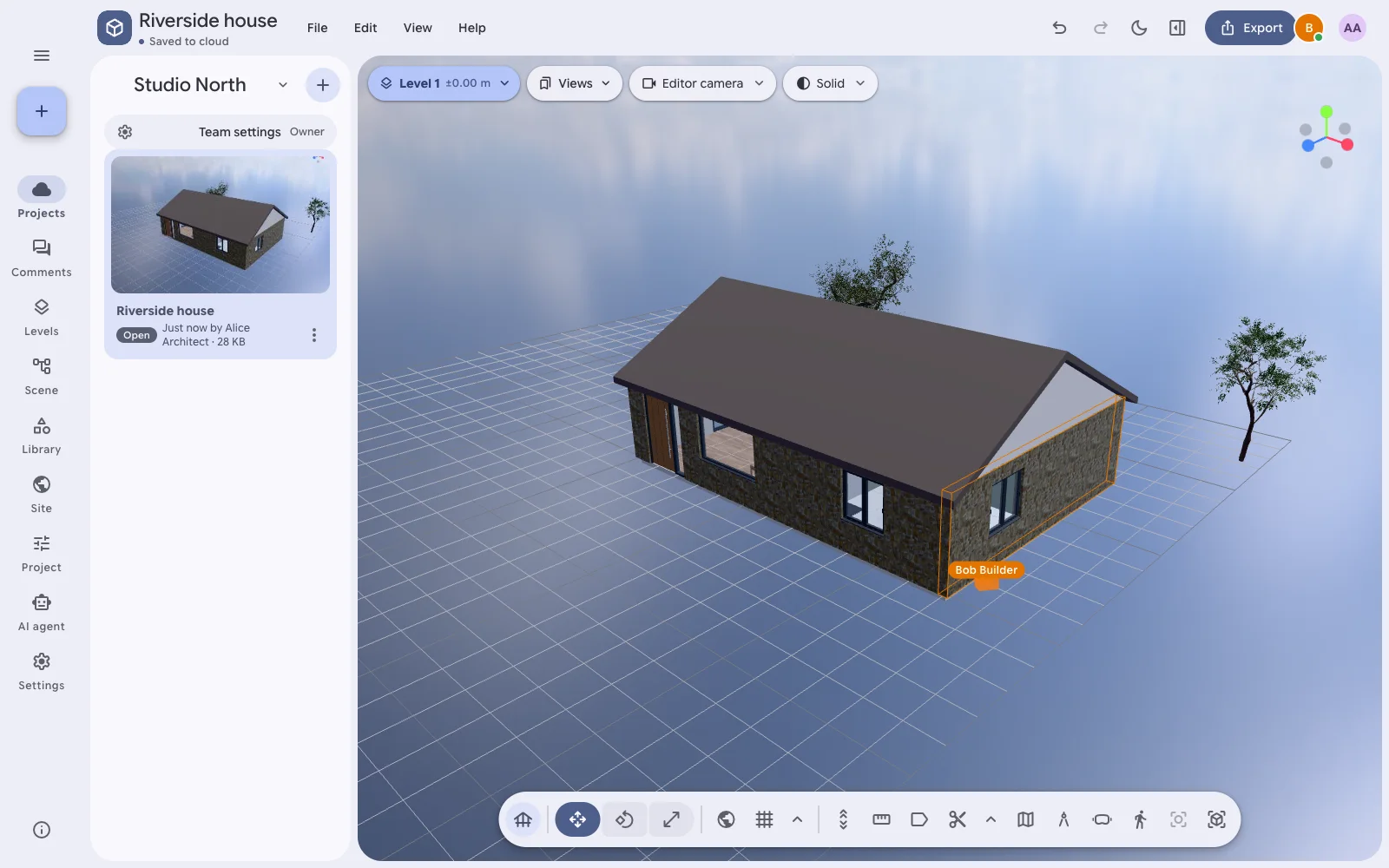
Task: Open Riverside house more options menu
Action: click(x=314, y=335)
